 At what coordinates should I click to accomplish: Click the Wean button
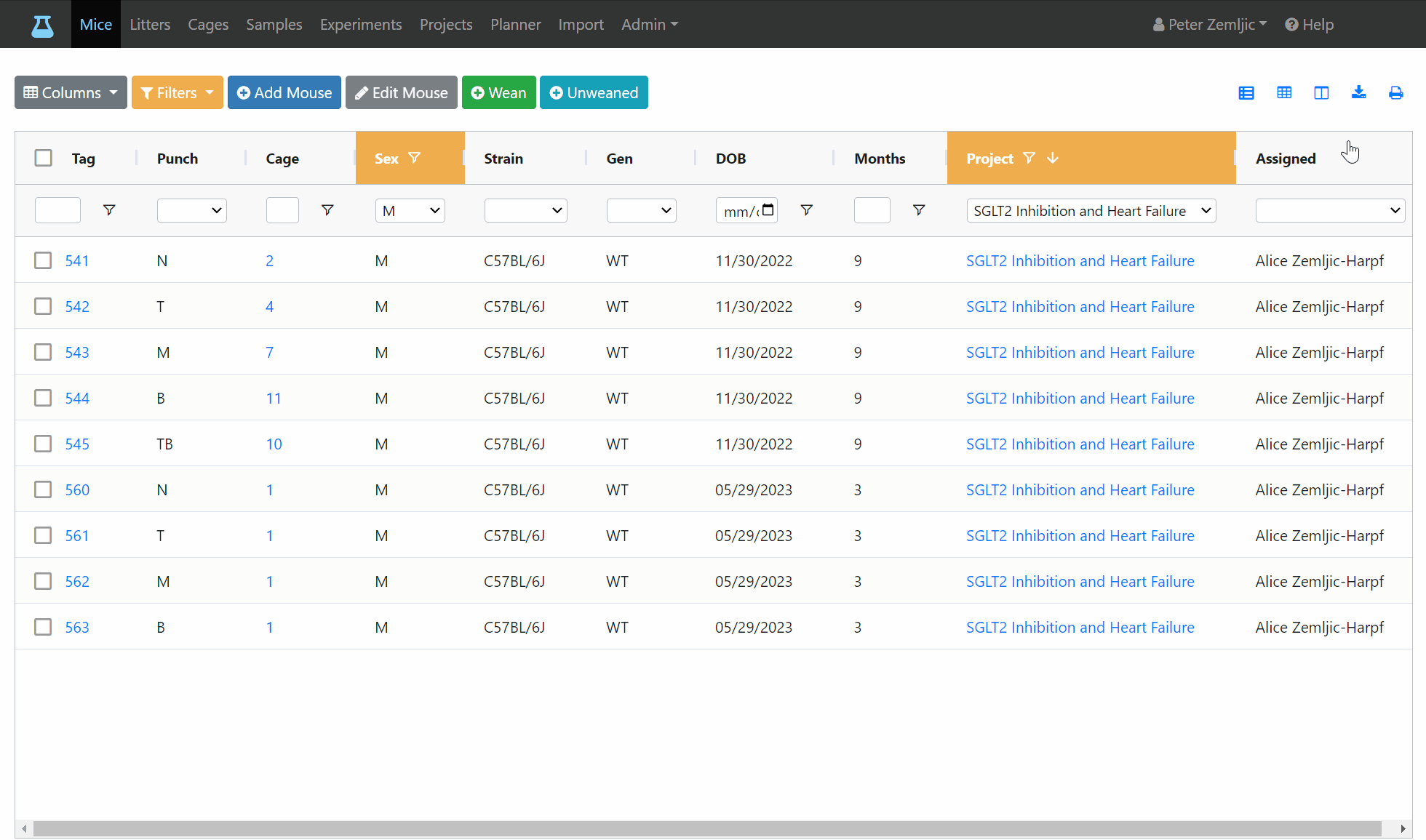click(x=499, y=92)
